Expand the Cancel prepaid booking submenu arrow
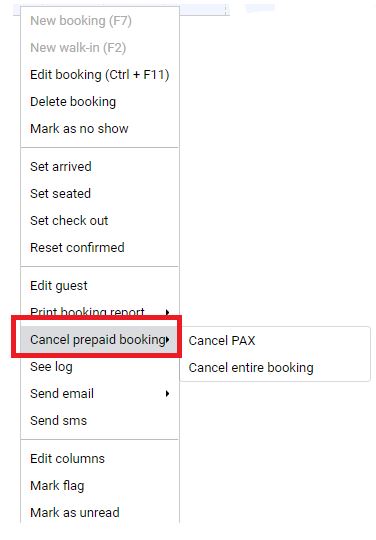 (167, 340)
